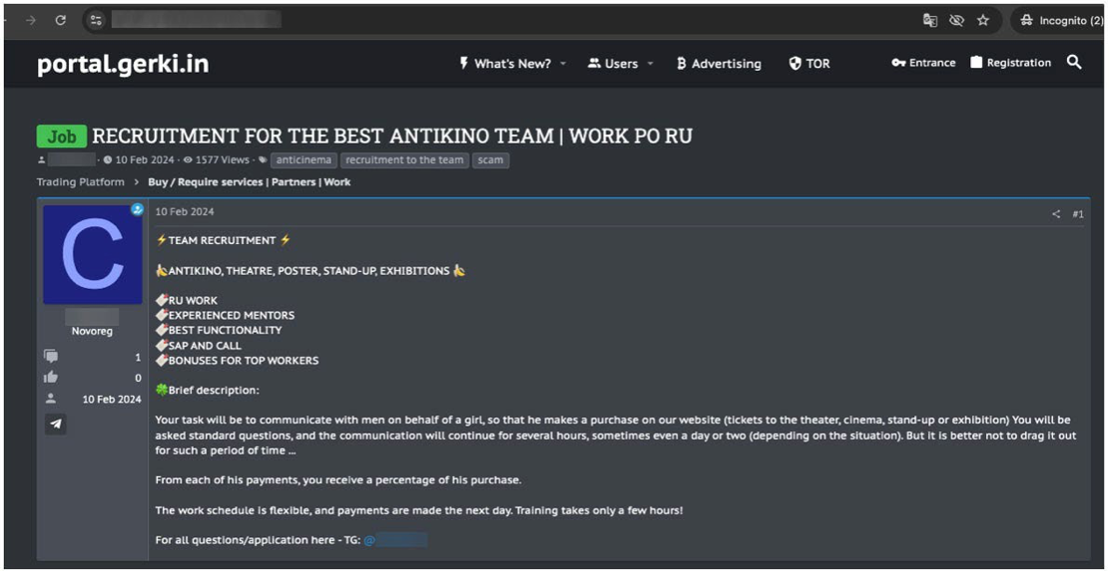Click the Novoreg user title
The width and height of the screenshot is (1112, 577).
92,331
